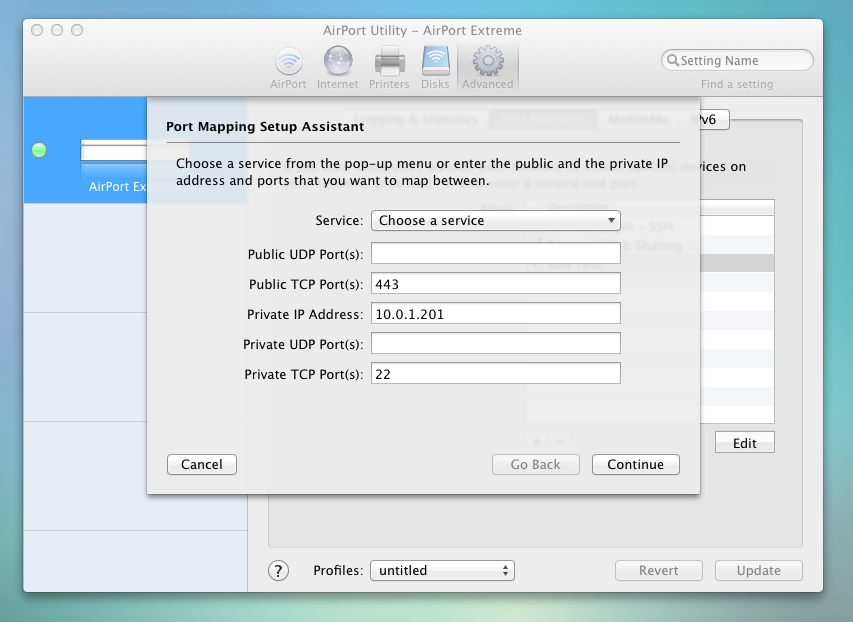
Task: Click the Cancel button
Action: (x=202, y=464)
